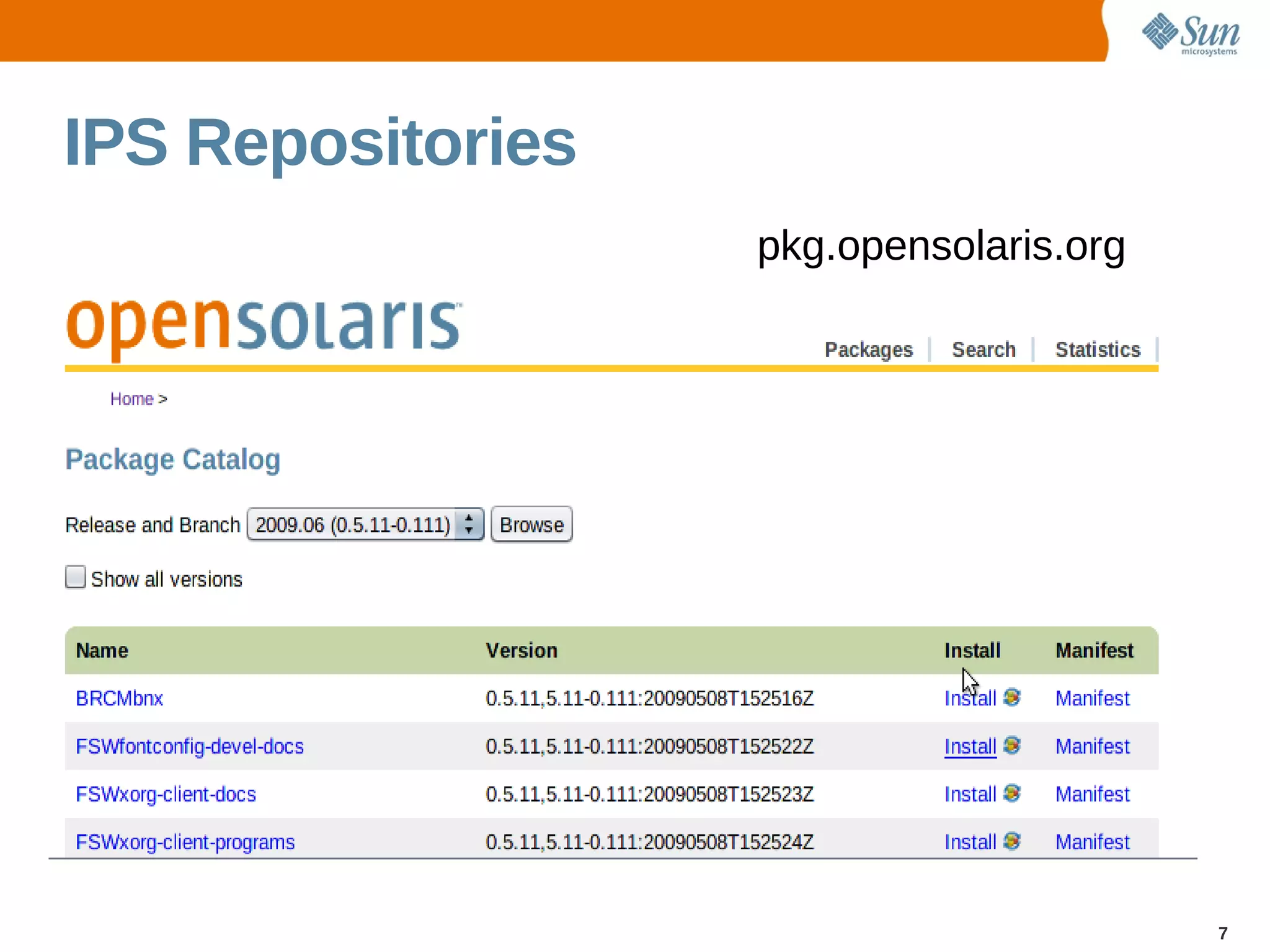The image size is (1270, 952).
Task: Click the Sun Microsystems logo
Action: 1191,33
